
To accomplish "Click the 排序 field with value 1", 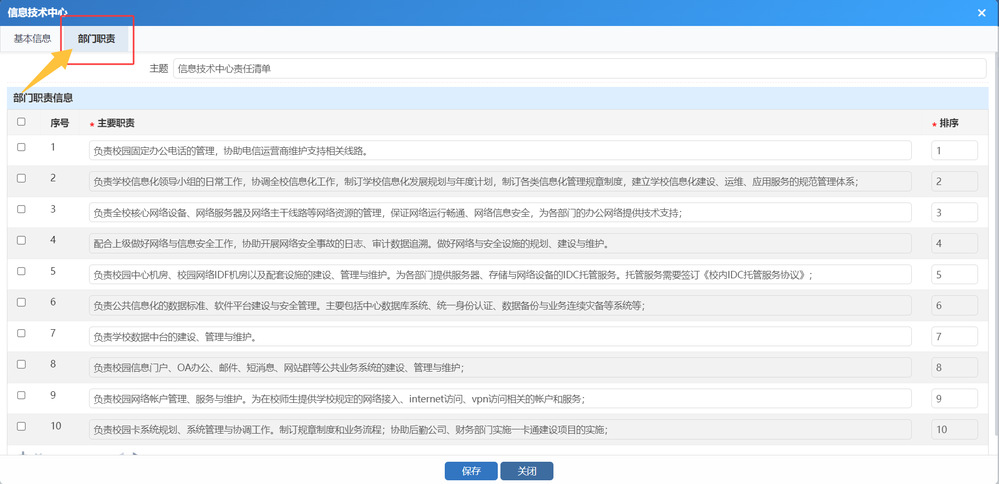I will point(954,150).
